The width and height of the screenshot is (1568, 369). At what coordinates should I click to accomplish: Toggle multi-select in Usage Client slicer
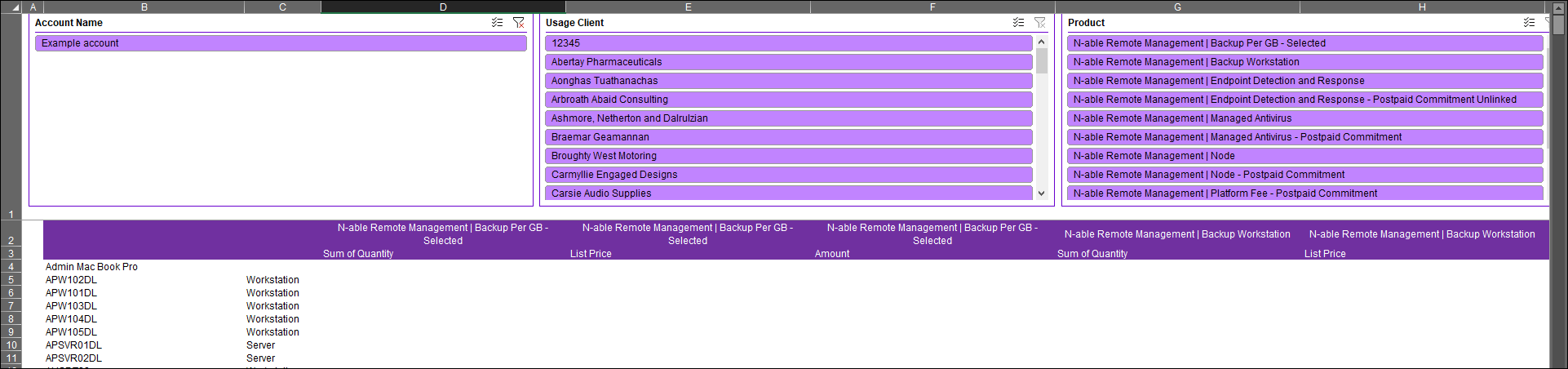click(x=1018, y=23)
